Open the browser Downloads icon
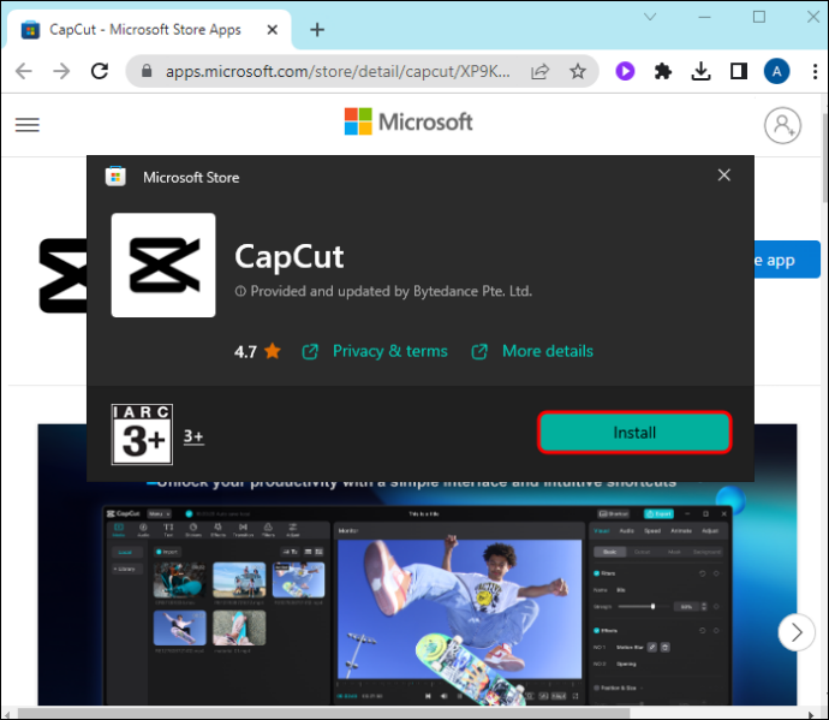Image resolution: width=829 pixels, height=720 pixels. [x=701, y=71]
